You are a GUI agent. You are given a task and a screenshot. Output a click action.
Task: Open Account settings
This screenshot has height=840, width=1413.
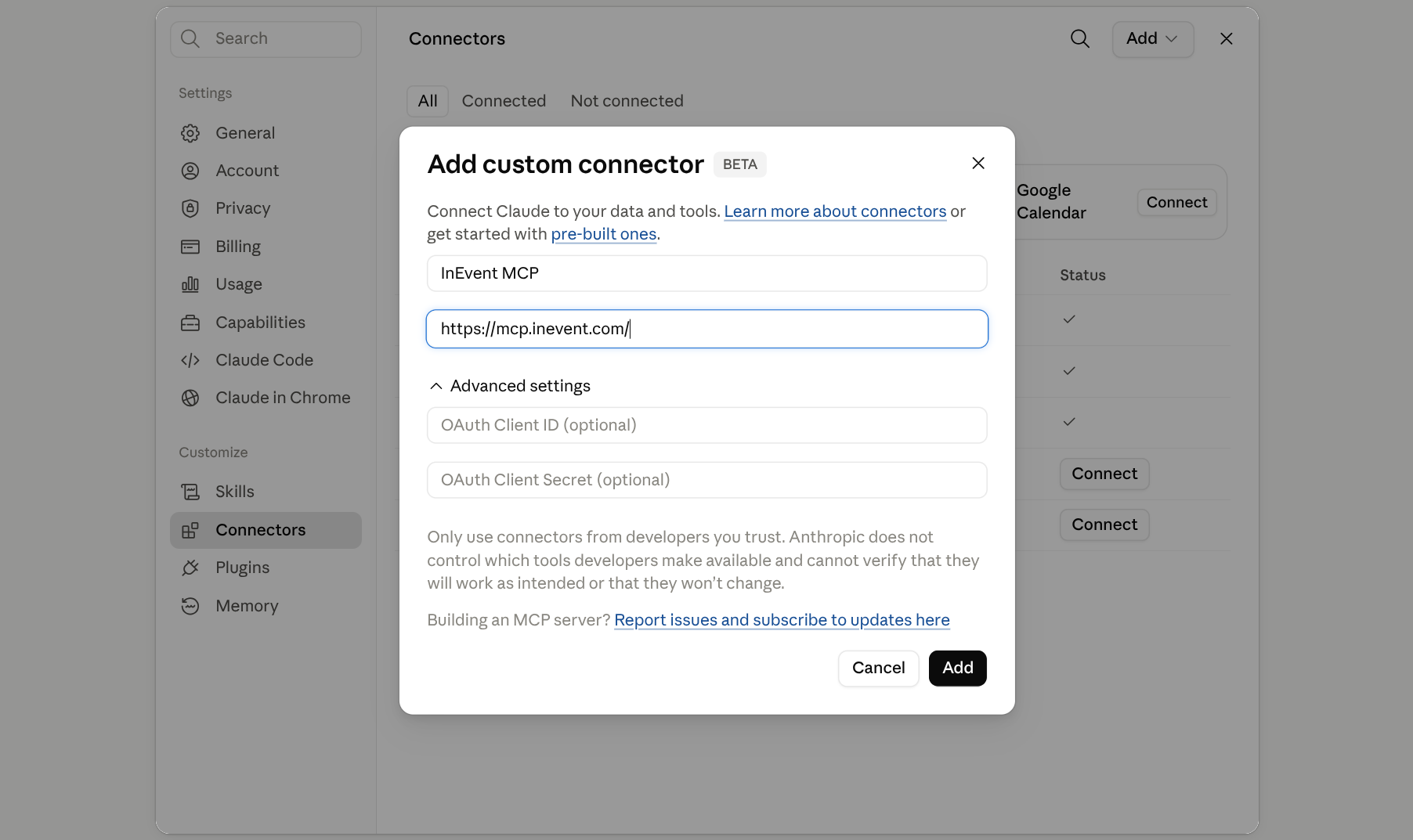coord(266,171)
